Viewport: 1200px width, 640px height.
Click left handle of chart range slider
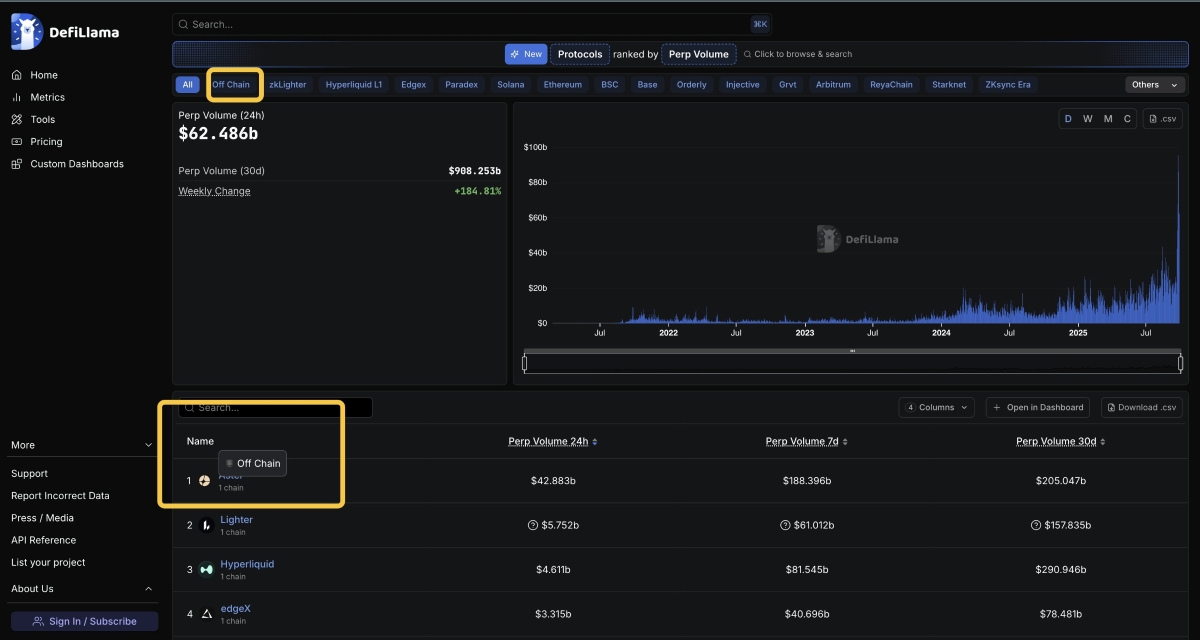524,363
